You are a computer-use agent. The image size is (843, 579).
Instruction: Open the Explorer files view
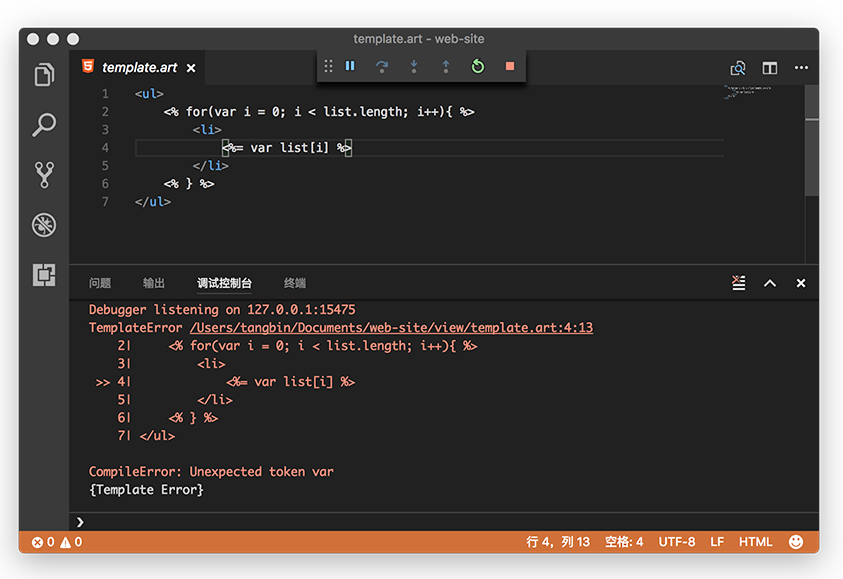point(44,75)
